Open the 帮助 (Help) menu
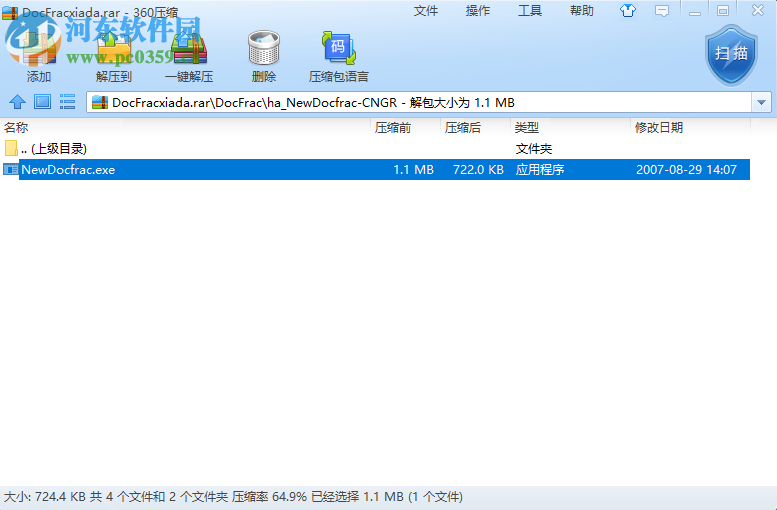Image resolution: width=777 pixels, height=510 pixels. (582, 11)
